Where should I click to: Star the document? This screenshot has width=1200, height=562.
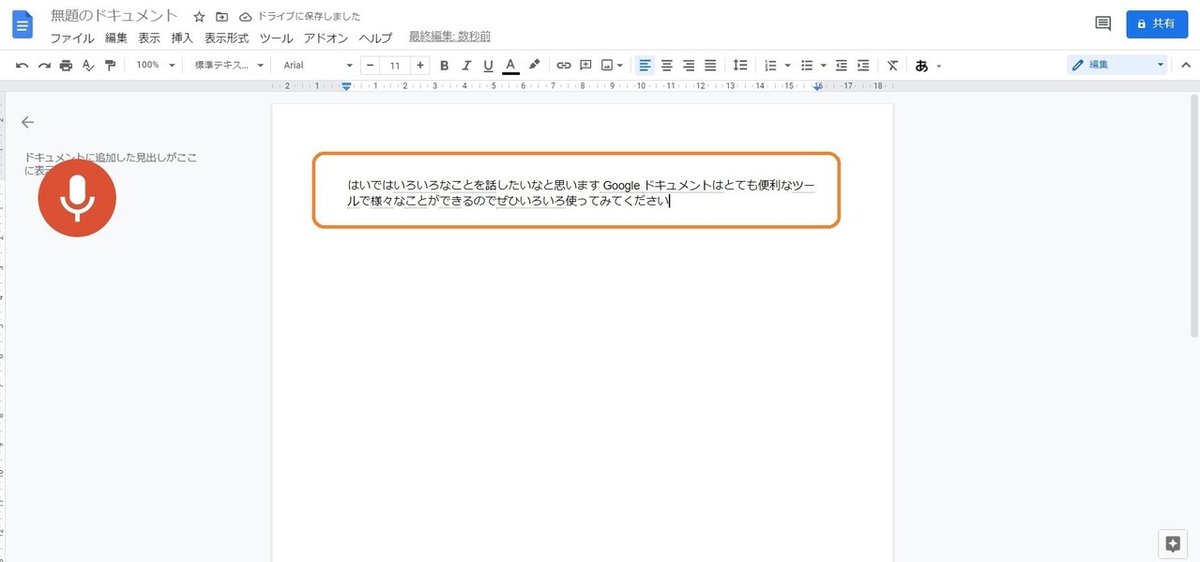199,17
